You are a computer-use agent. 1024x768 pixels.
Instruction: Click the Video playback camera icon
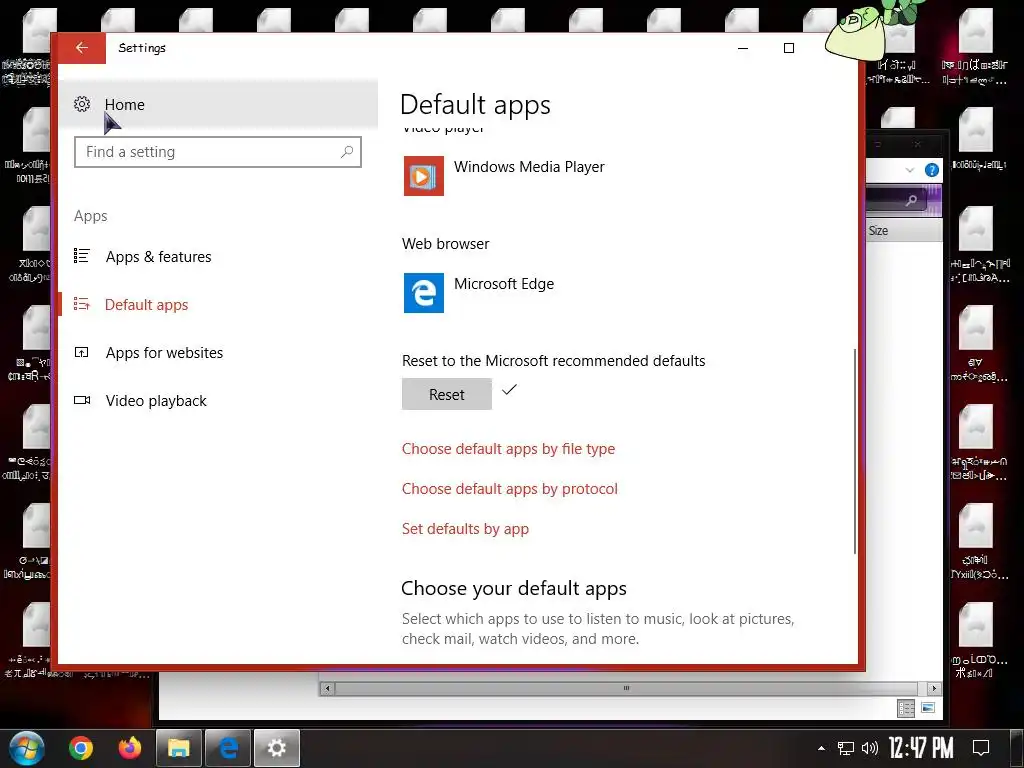tap(82, 400)
